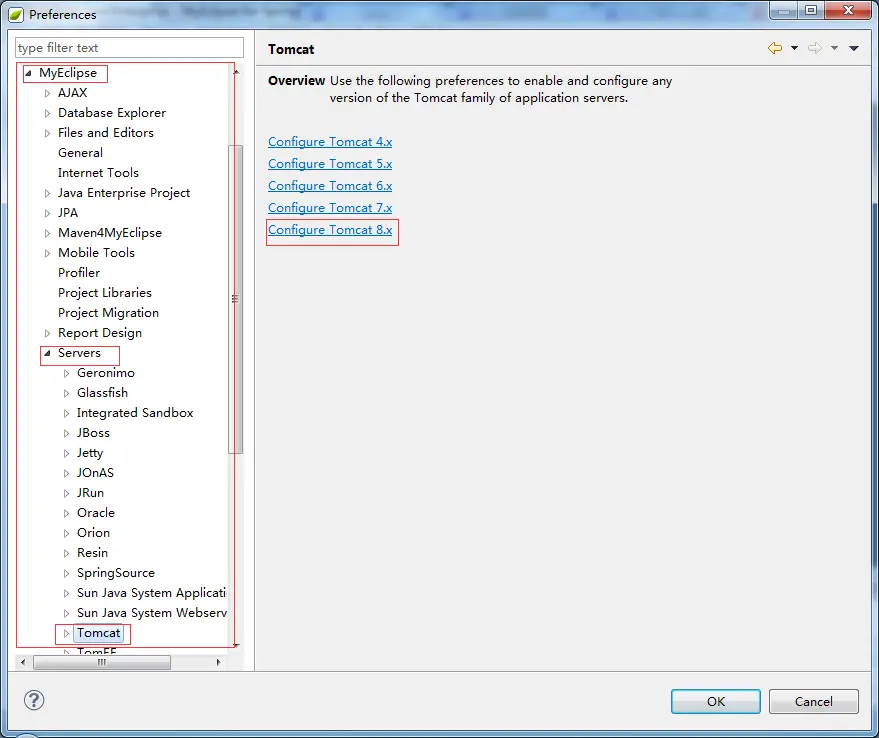Maximize the Preferences window

pyautogui.click(x=811, y=10)
